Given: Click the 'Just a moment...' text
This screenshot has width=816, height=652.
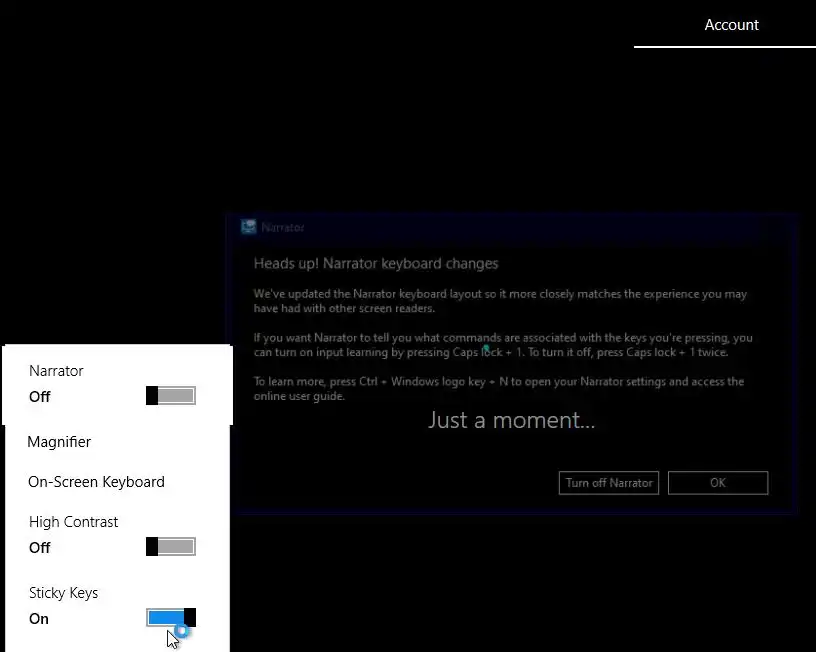Looking at the screenshot, I should (x=511, y=420).
